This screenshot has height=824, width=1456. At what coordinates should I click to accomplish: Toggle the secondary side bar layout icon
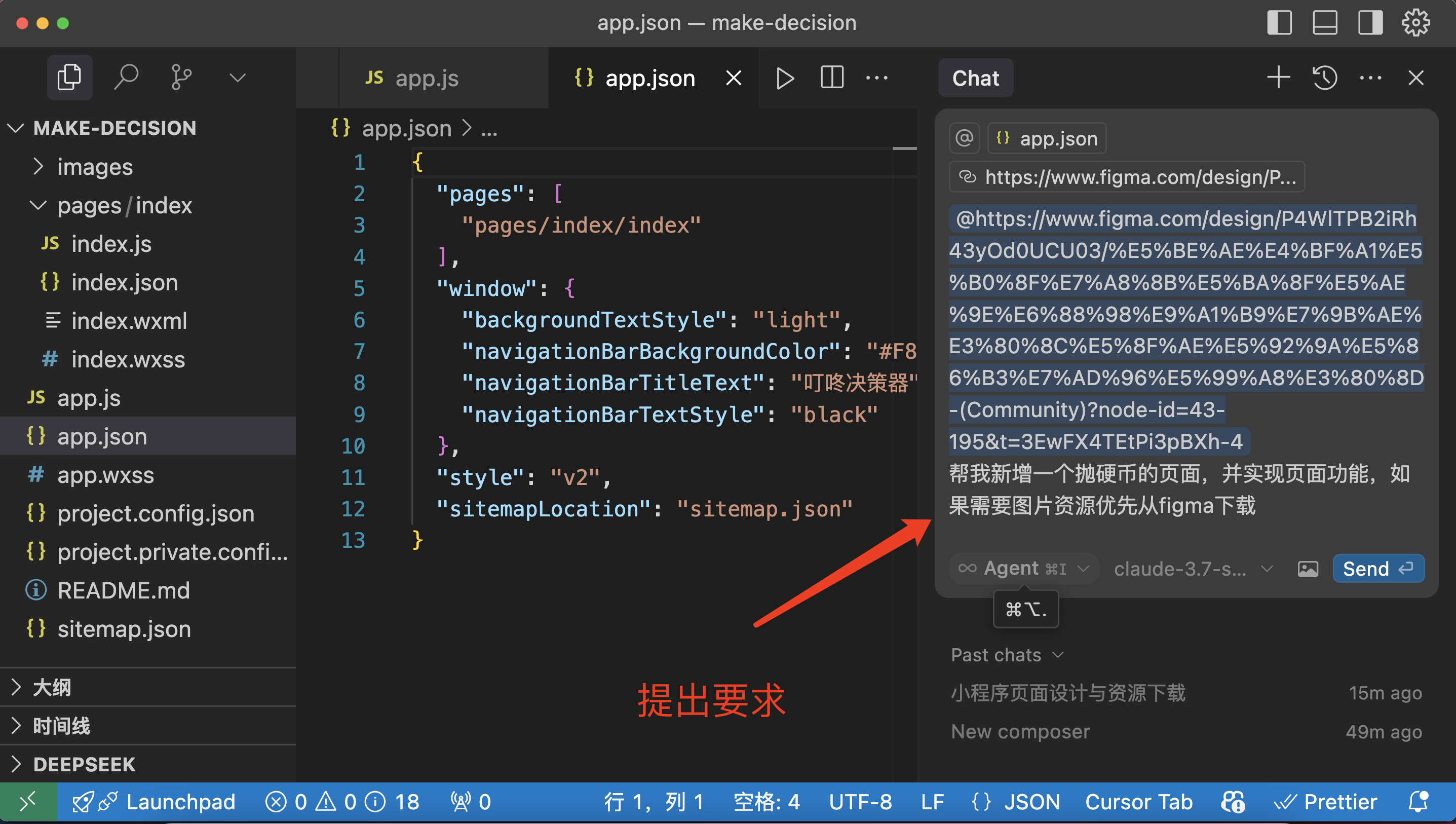pos(1370,23)
